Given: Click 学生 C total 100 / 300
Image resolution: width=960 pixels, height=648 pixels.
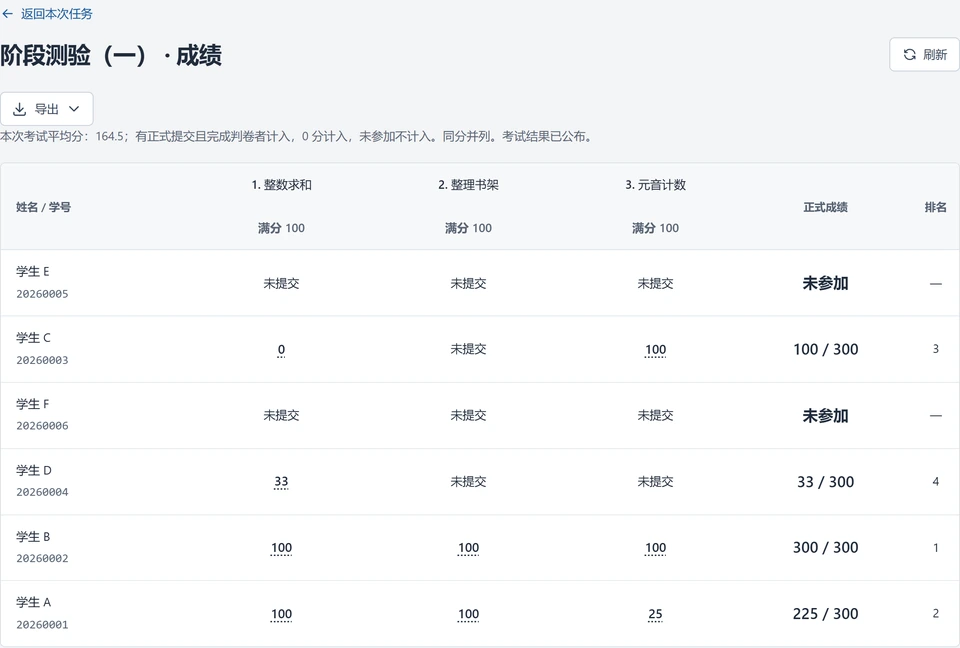Looking at the screenshot, I should point(825,349).
